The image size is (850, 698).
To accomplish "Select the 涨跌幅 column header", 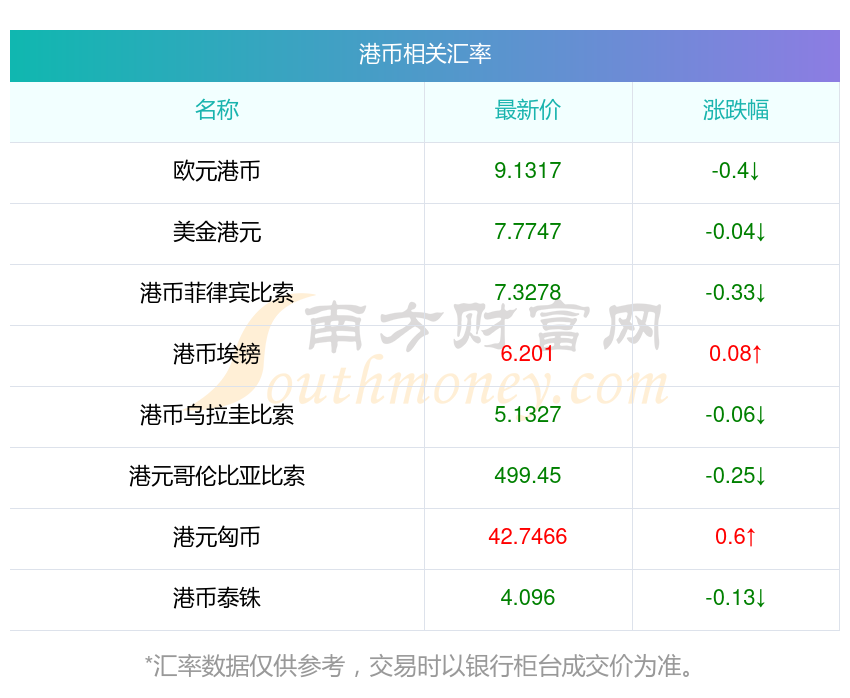I will tap(736, 110).
